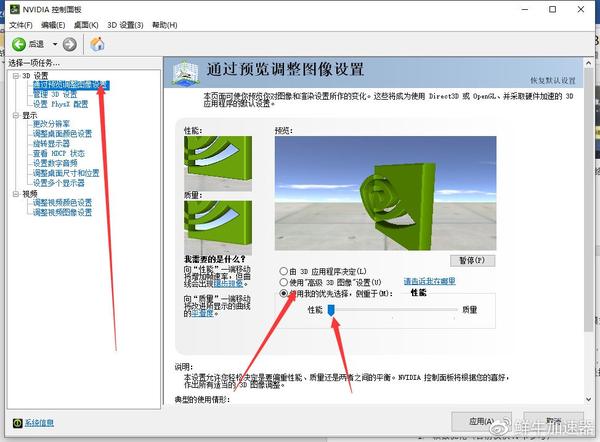Collapse the 显示 tree node
This screenshot has width=600, height=442.
pos(16,115)
